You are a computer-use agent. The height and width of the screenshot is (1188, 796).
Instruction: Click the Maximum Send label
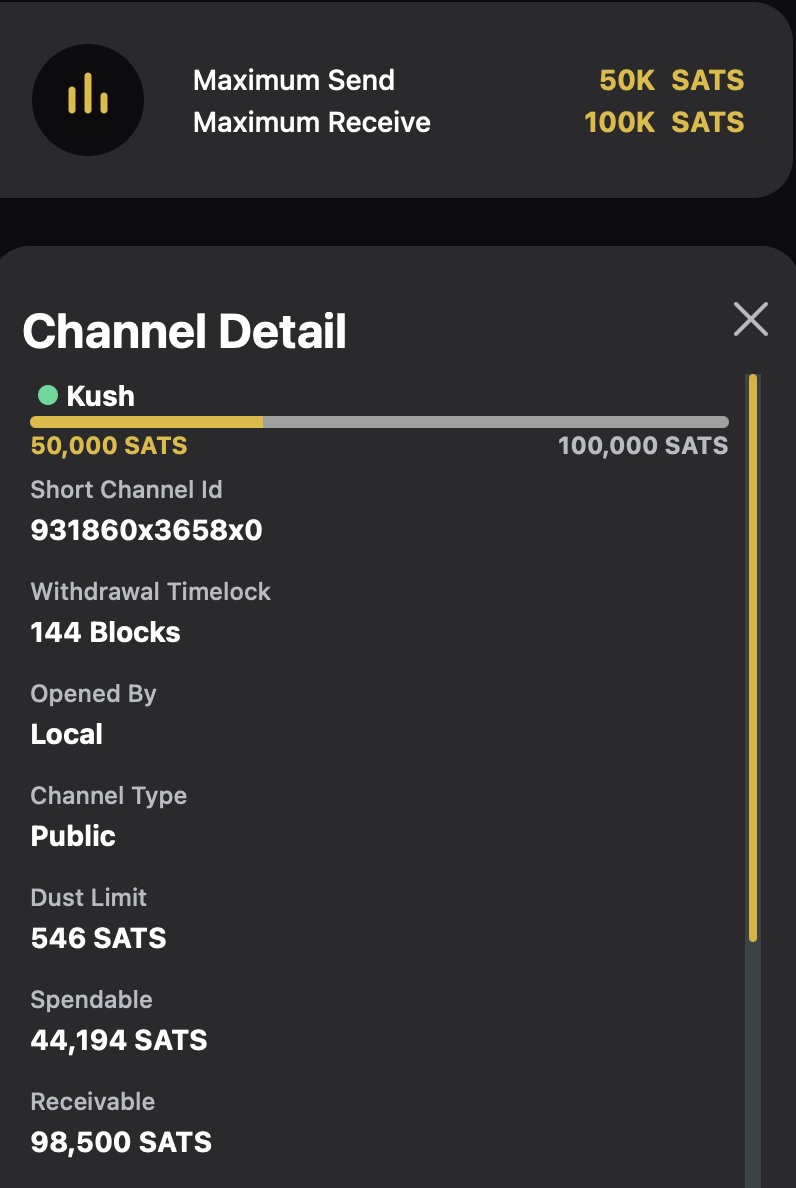click(294, 80)
